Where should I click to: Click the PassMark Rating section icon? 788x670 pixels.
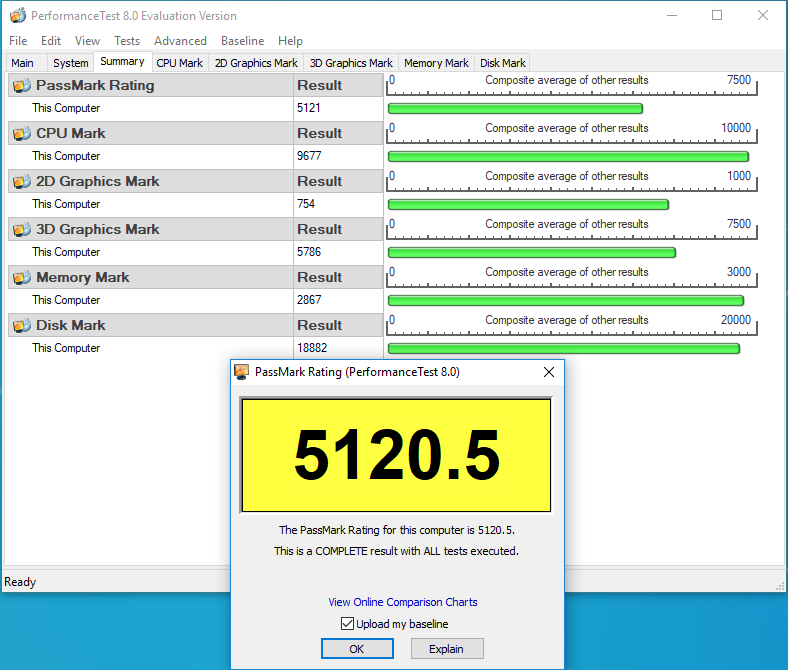(22, 85)
